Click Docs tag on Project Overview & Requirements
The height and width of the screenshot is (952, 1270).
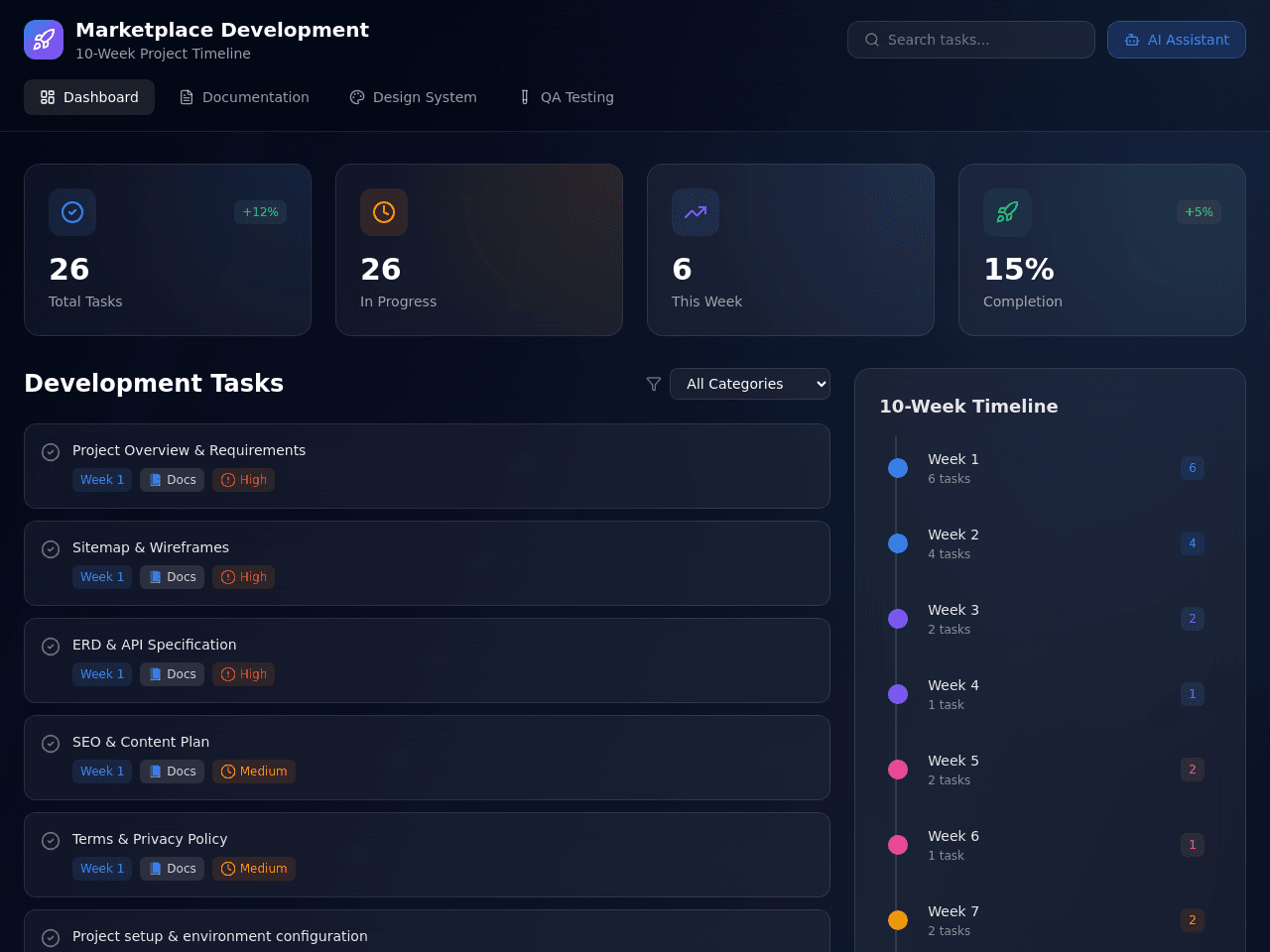click(x=172, y=480)
